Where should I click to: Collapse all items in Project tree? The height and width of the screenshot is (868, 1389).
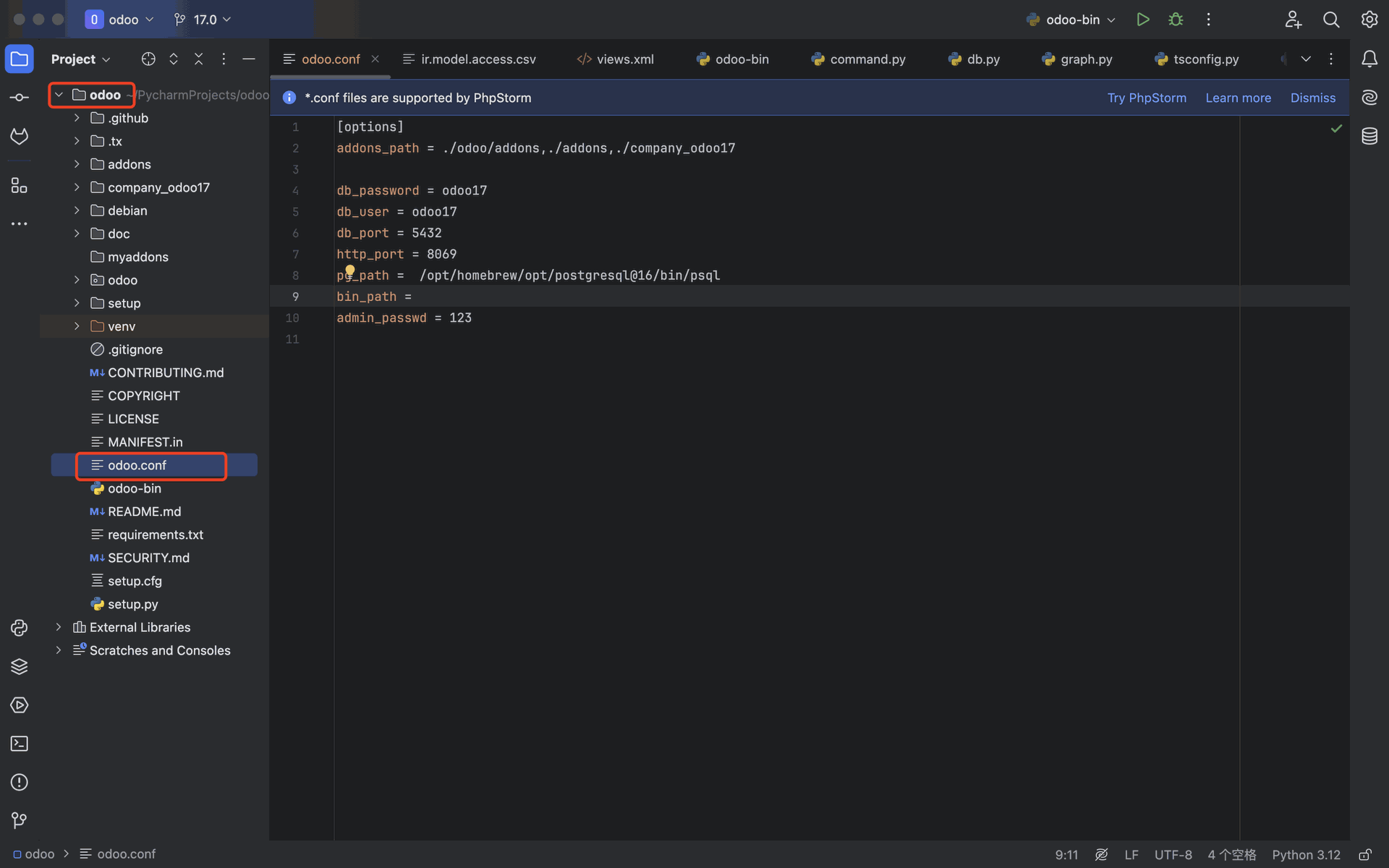pyautogui.click(x=199, y=59)
